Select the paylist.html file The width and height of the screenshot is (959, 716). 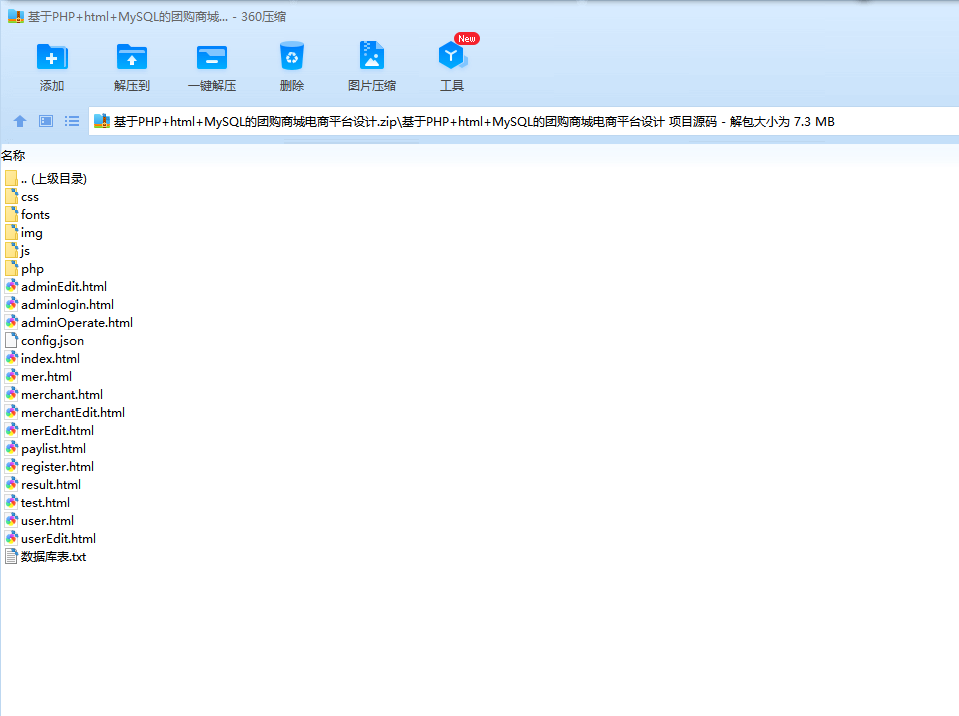45,449
